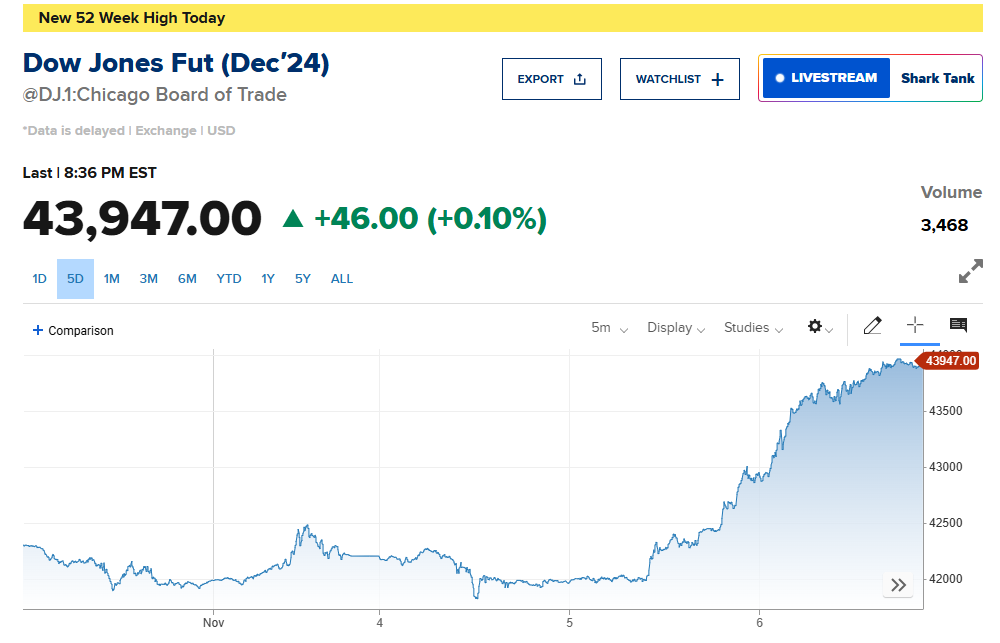Add to Watchlist
This screenshot has width=1000, height=643.
pos(680,79)
